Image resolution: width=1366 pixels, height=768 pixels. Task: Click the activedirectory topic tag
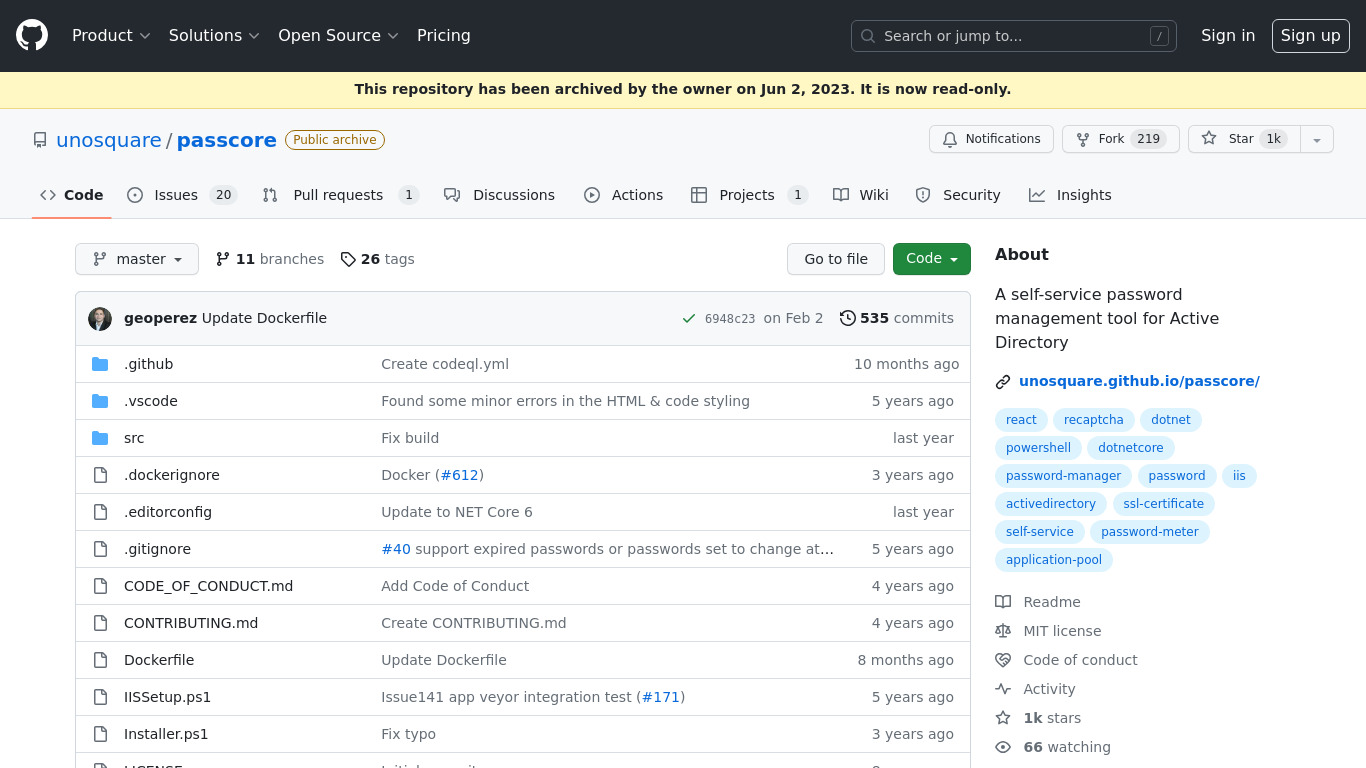click(1051, 504)
